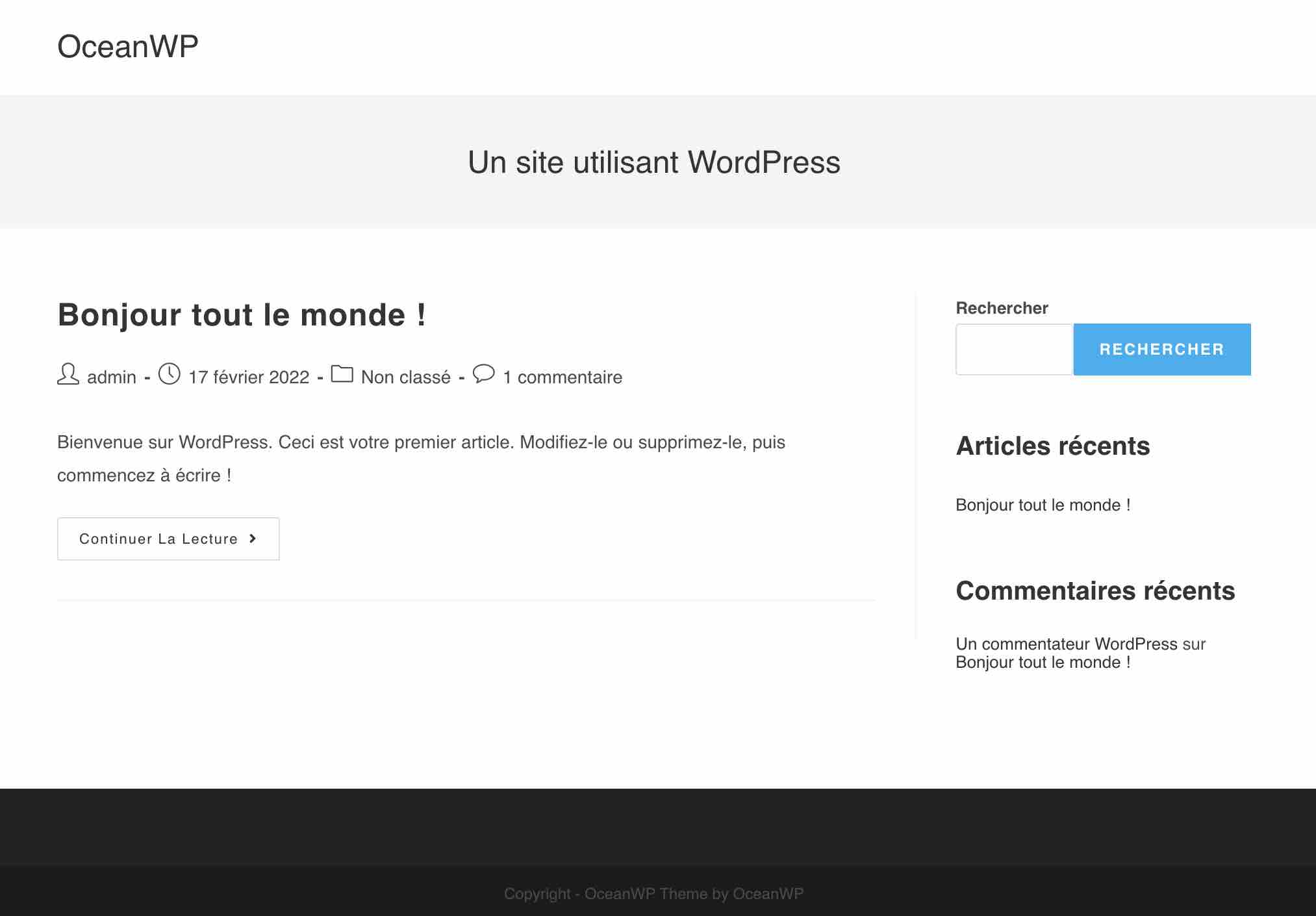
Task: Click the OceanWP site title
Action: (127, 45)
